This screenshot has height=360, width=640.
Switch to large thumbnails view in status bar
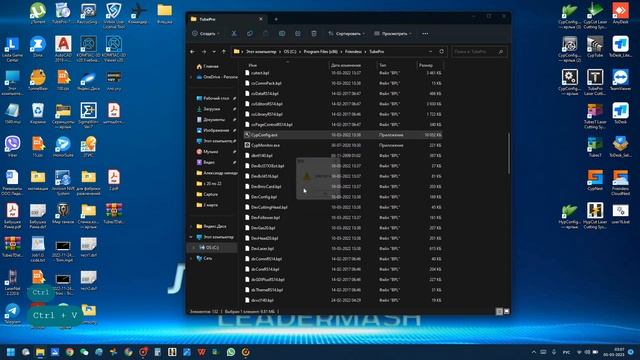pos(507,311)
